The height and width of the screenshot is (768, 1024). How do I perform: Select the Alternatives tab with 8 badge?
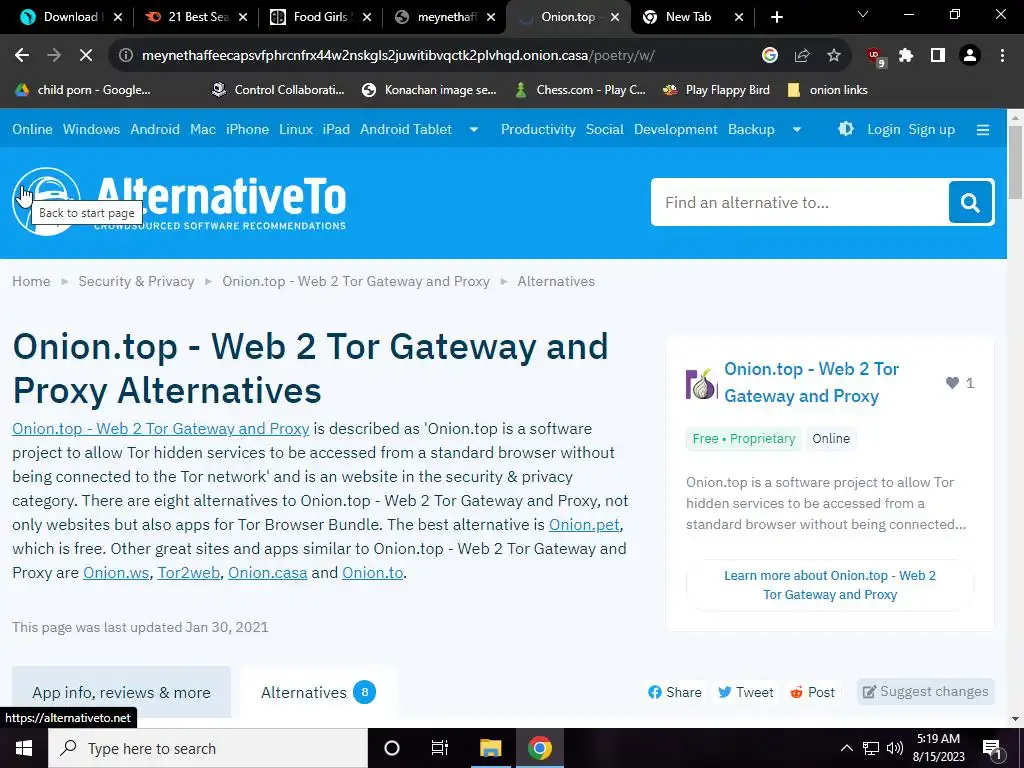click(318, 692)
